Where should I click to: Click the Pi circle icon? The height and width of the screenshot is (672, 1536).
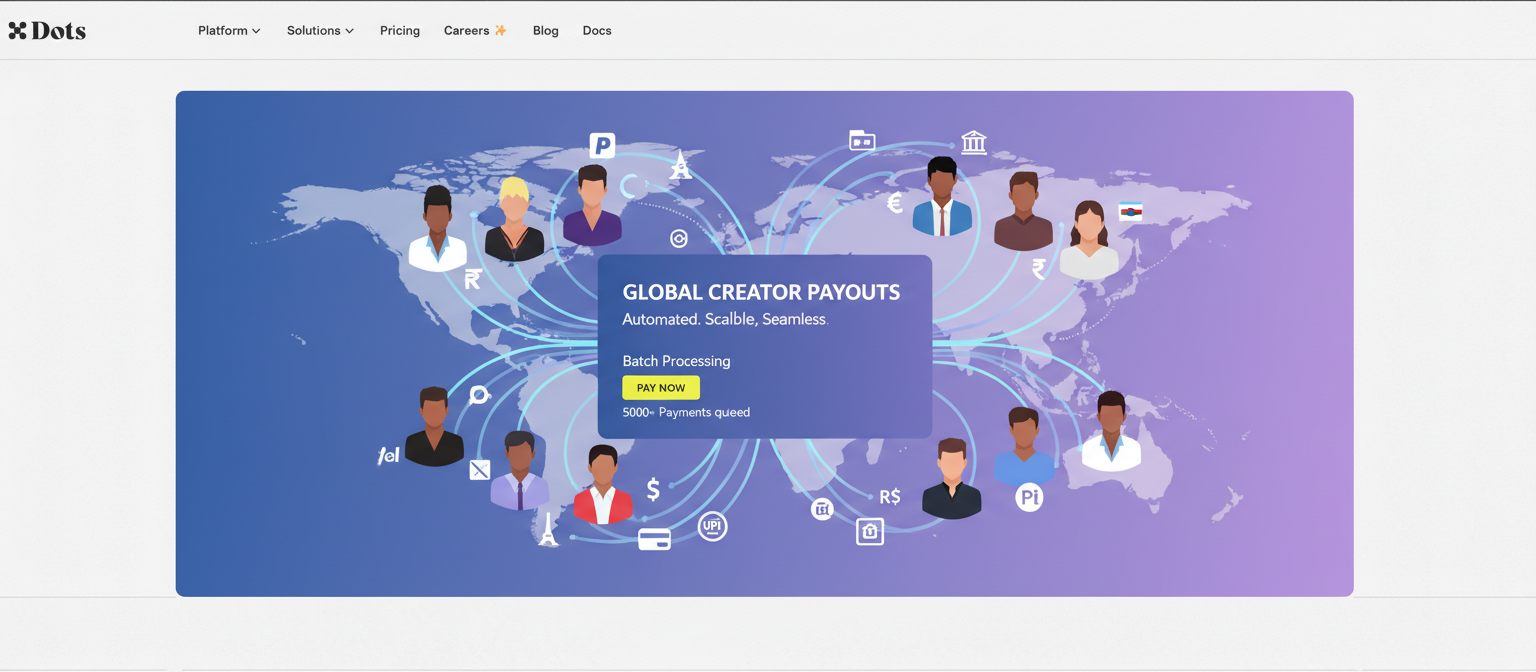(x=1029, y=497)
